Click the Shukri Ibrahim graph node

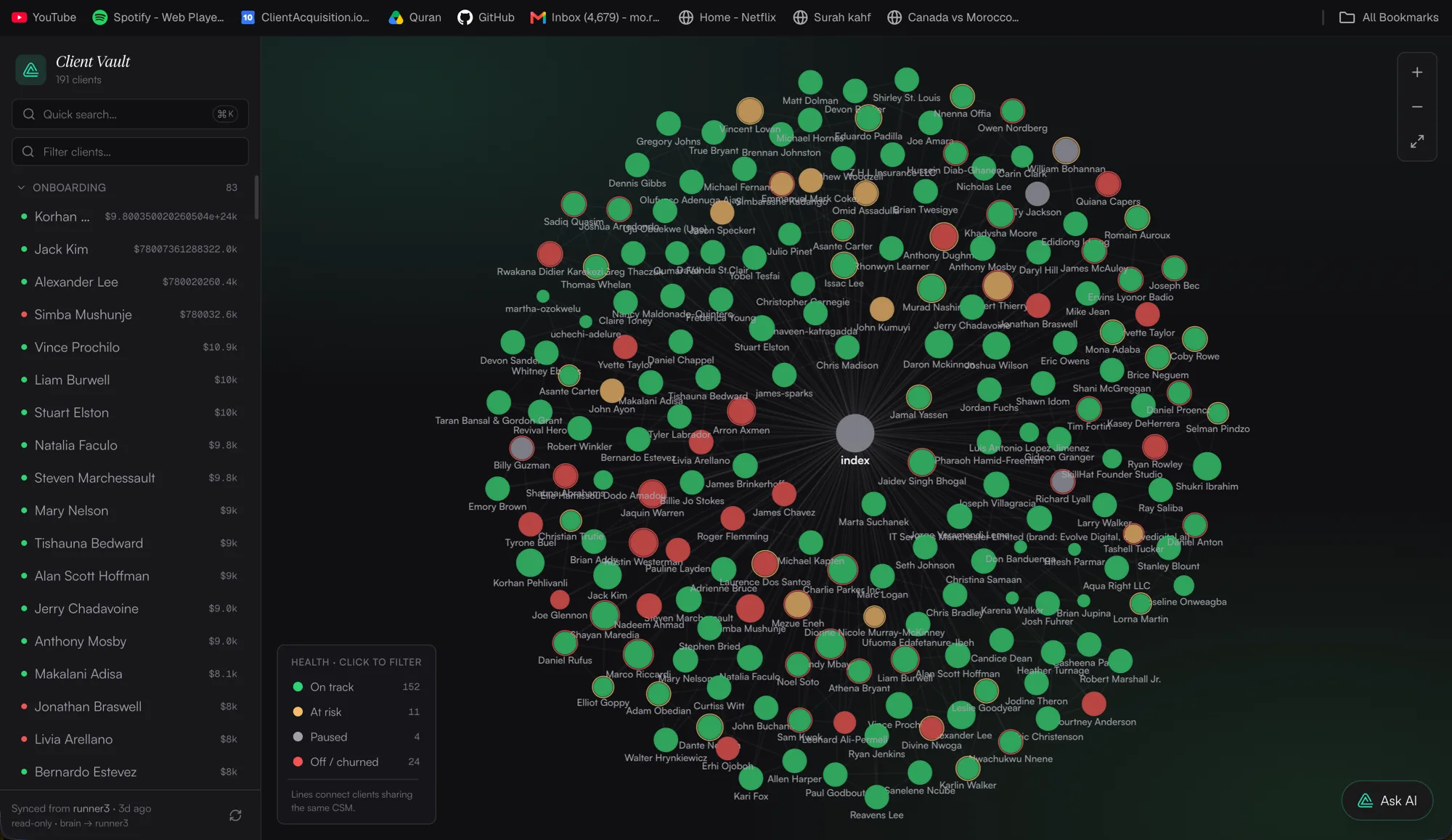[x=1207, y=466]
